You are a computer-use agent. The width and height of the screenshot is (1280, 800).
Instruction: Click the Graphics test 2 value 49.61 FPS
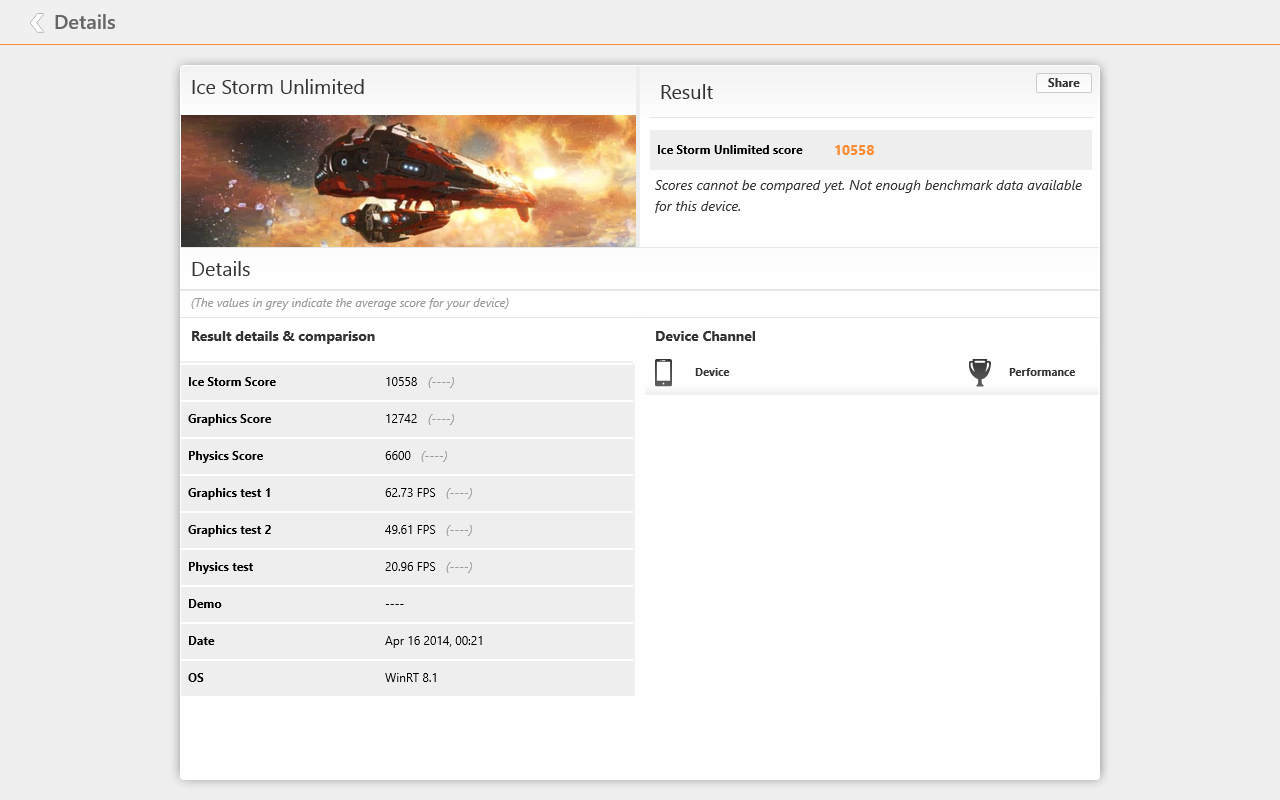pyautogui.click(x=410, y=530)
